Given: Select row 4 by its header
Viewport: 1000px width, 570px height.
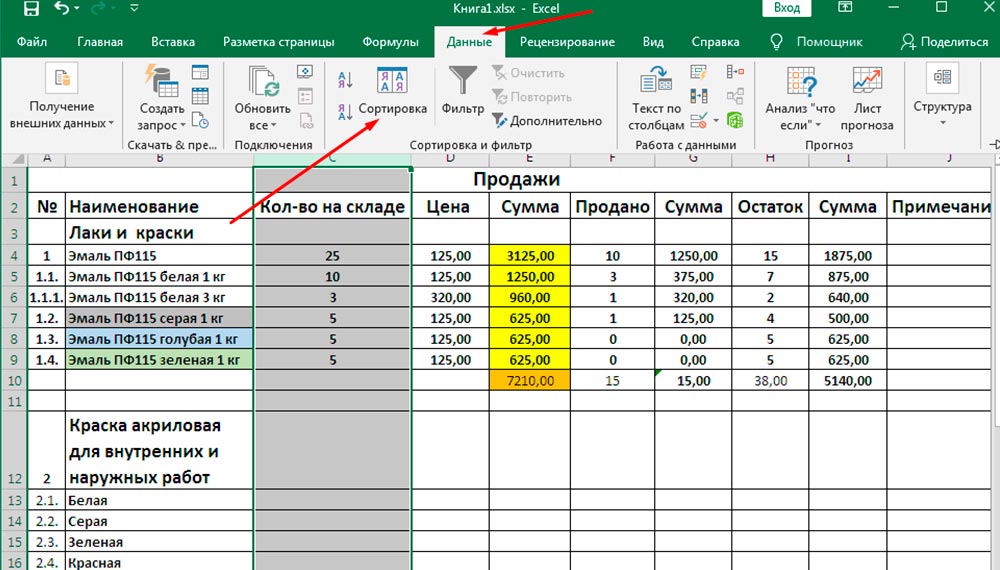Looking at the screenshot, I should 14,256.
